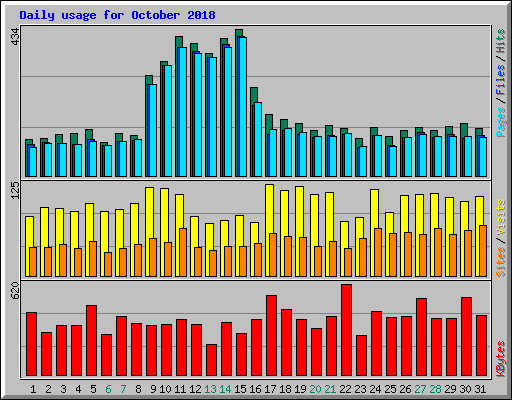Click the orange Sites bar for day 28
The height and width of the screenshot is (400, 512).
pyautogui.click(x=438, y=252)
